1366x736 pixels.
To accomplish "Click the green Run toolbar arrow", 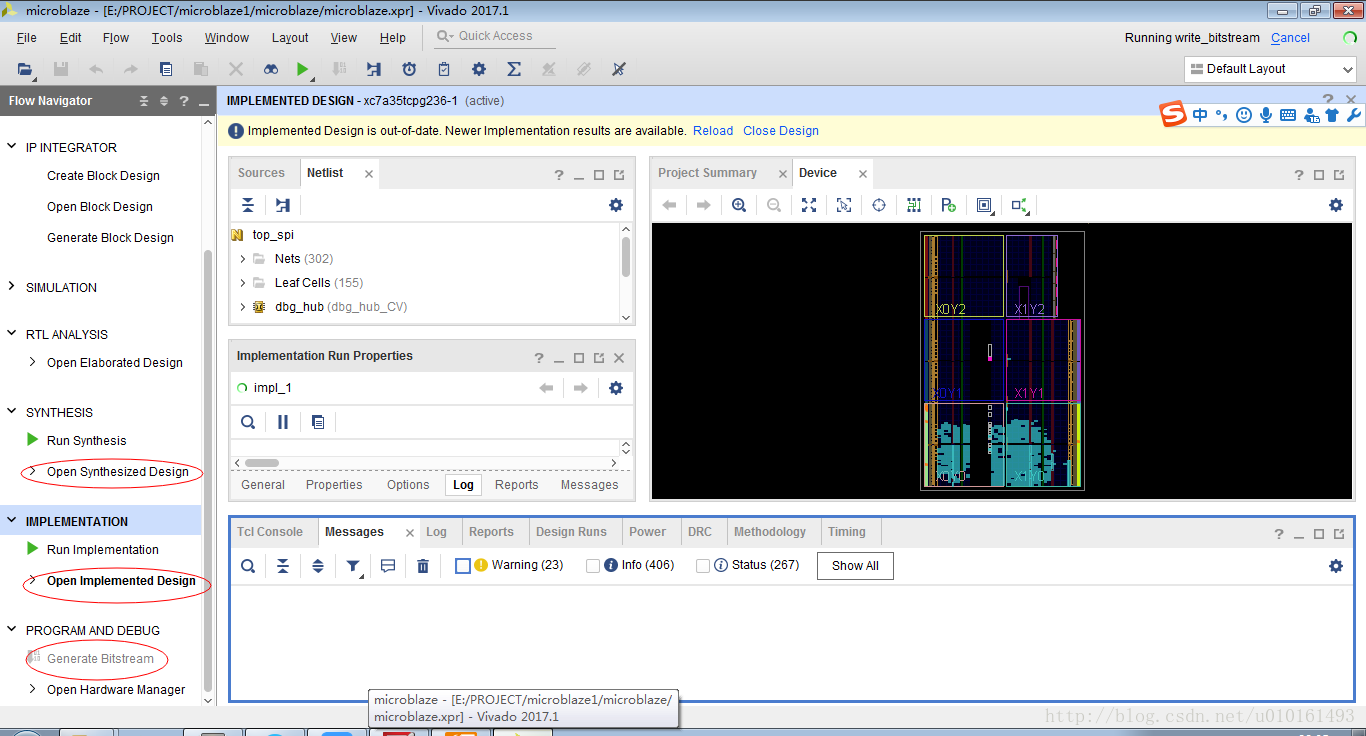I will (302, 69).
